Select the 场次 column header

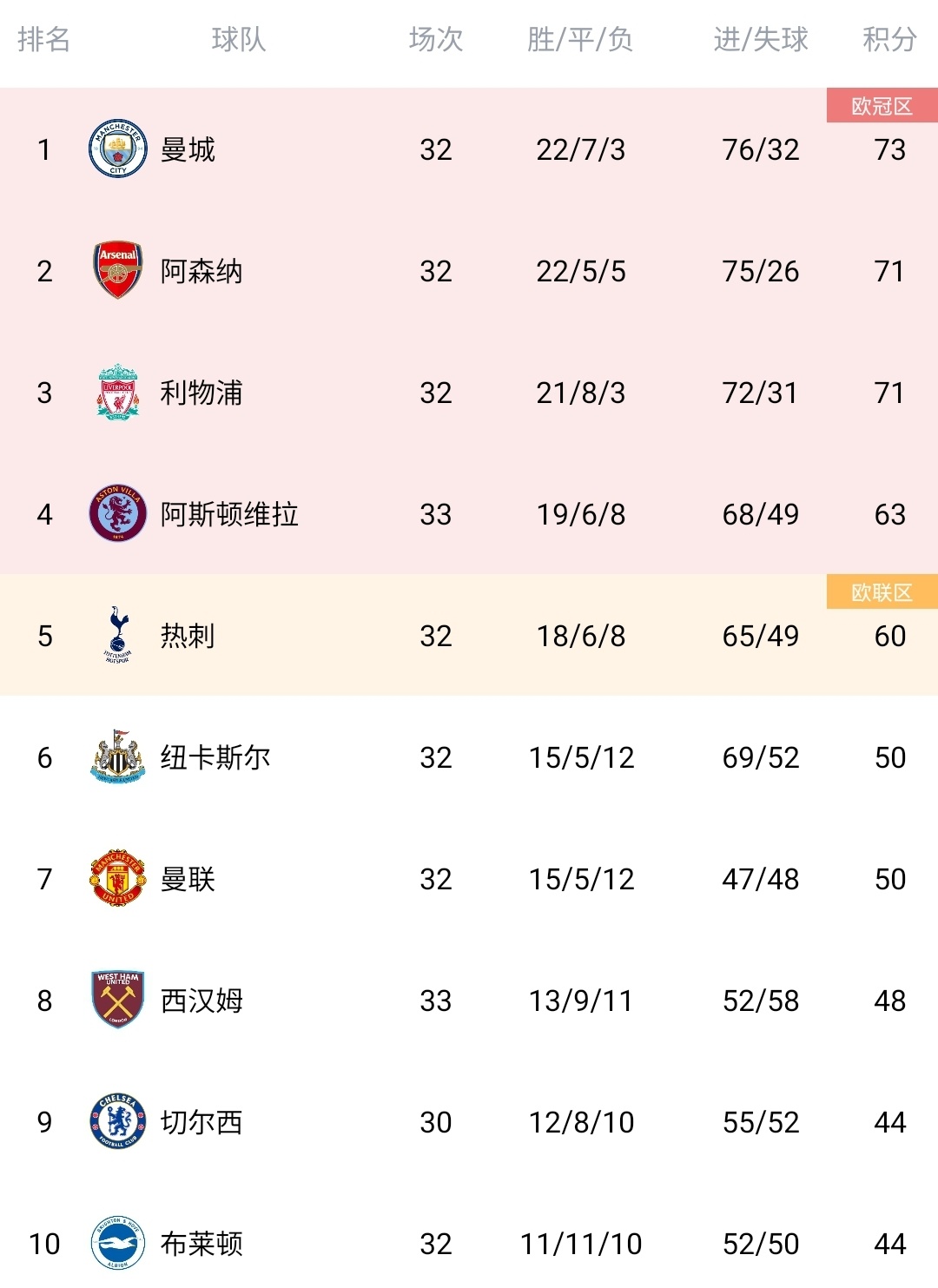tap(435, 39)
